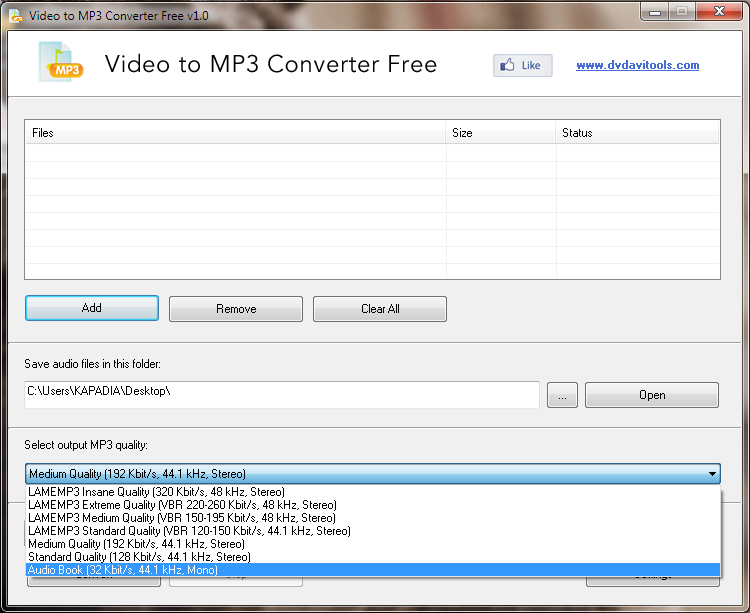Viewport: 750px width, 613px height.
Task: Click the Remove button
Action: (x=236, y=309)
